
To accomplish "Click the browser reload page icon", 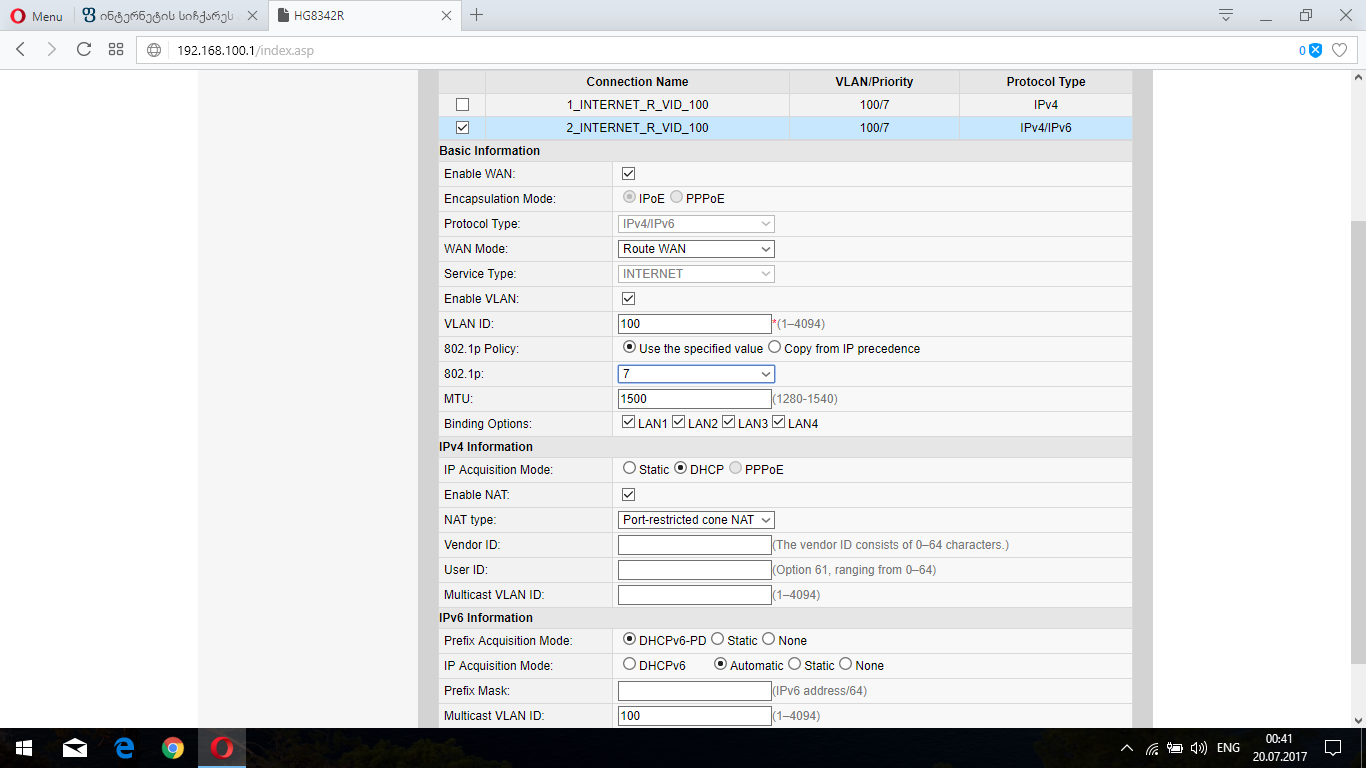I will (84, 49).
